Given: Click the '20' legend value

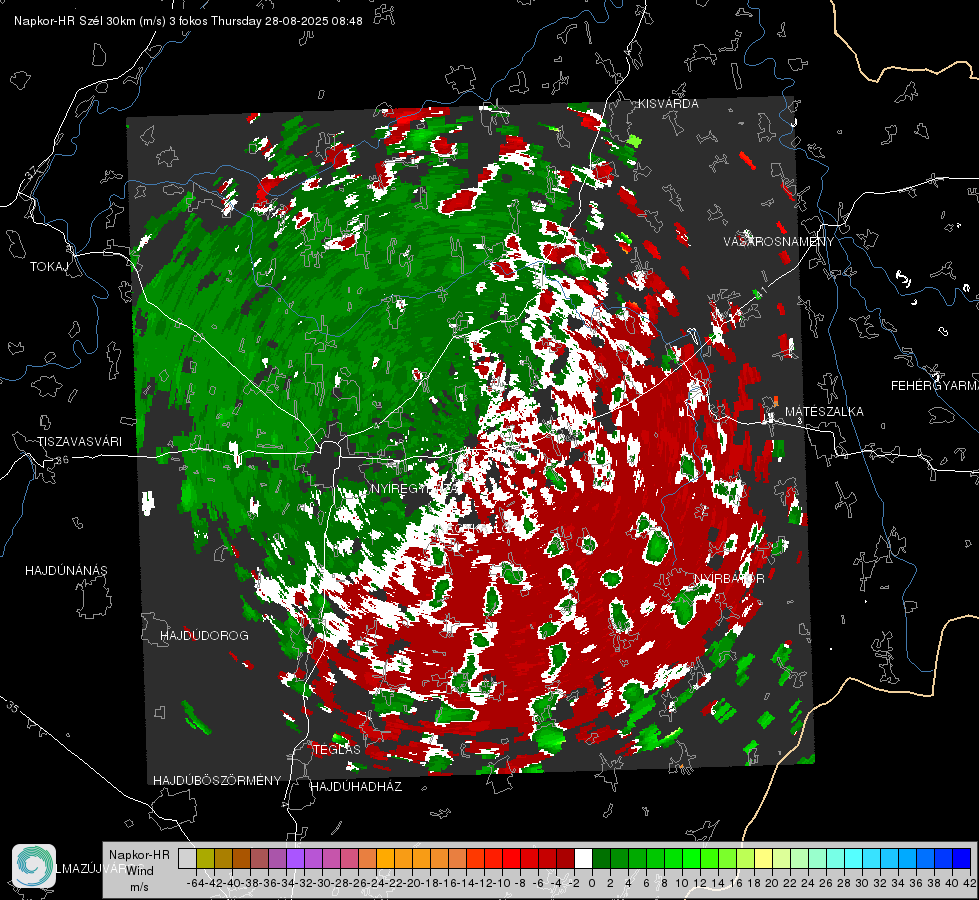Looking at the screenshot, I should [x=772, y=883].
